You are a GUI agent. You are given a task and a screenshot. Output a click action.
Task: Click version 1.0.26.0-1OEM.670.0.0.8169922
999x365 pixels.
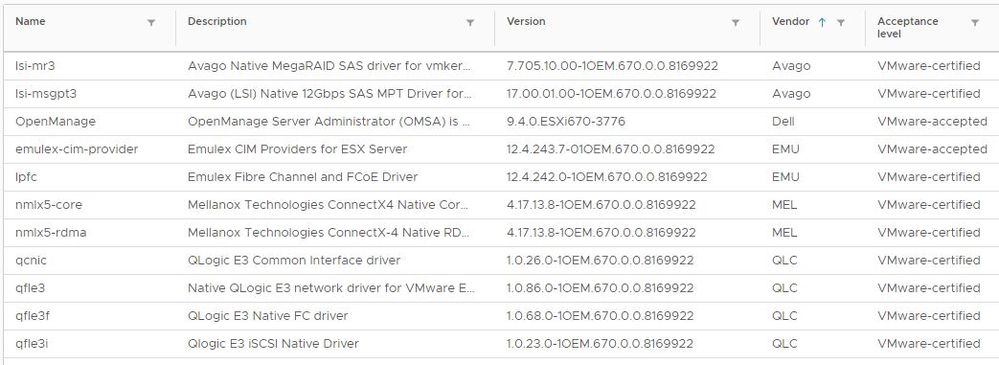(600, 260)
